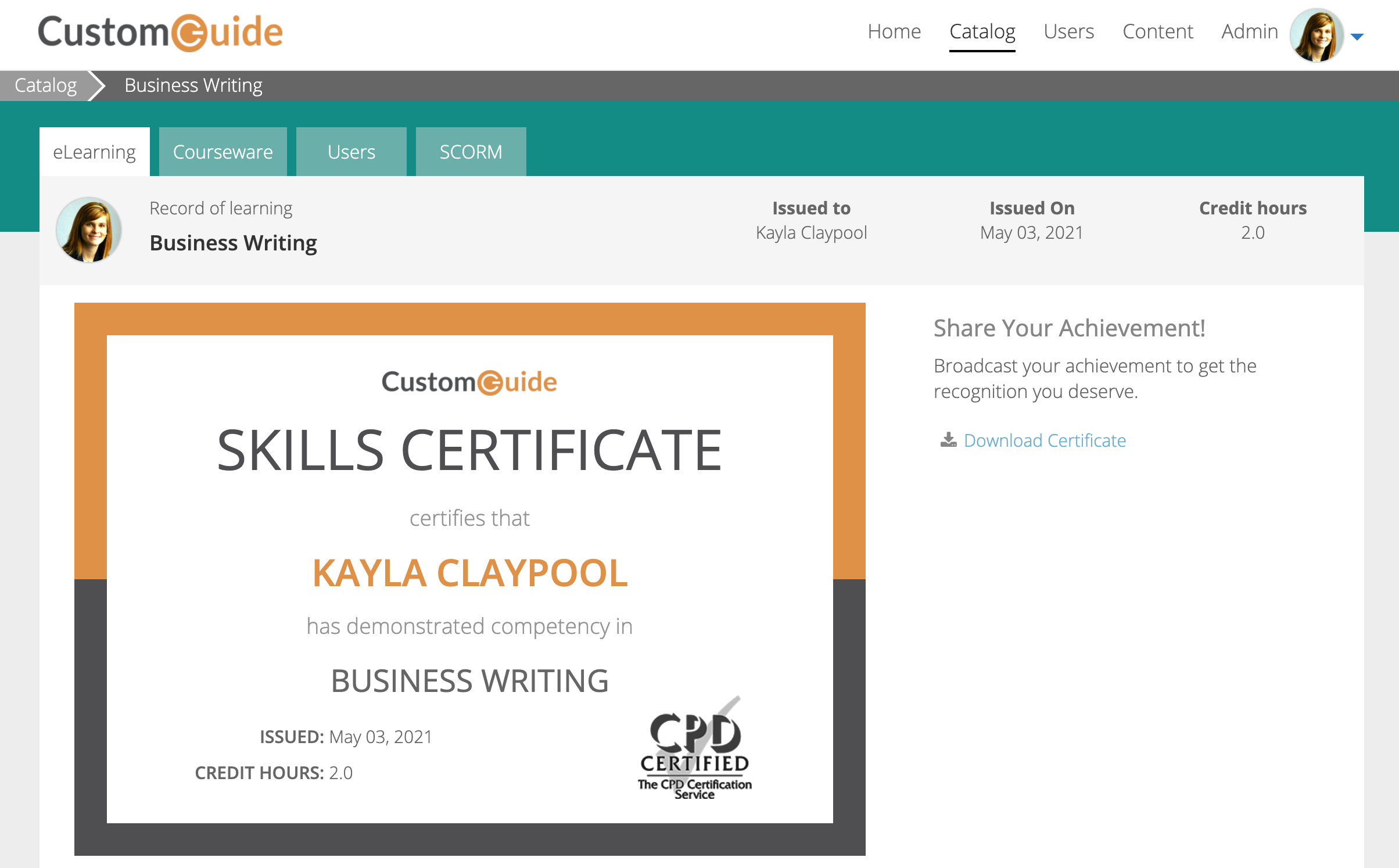The height and width of the screenshot is (868, 1399).
Task: Click the Download Certificate link
Action: coord(1044,440)
